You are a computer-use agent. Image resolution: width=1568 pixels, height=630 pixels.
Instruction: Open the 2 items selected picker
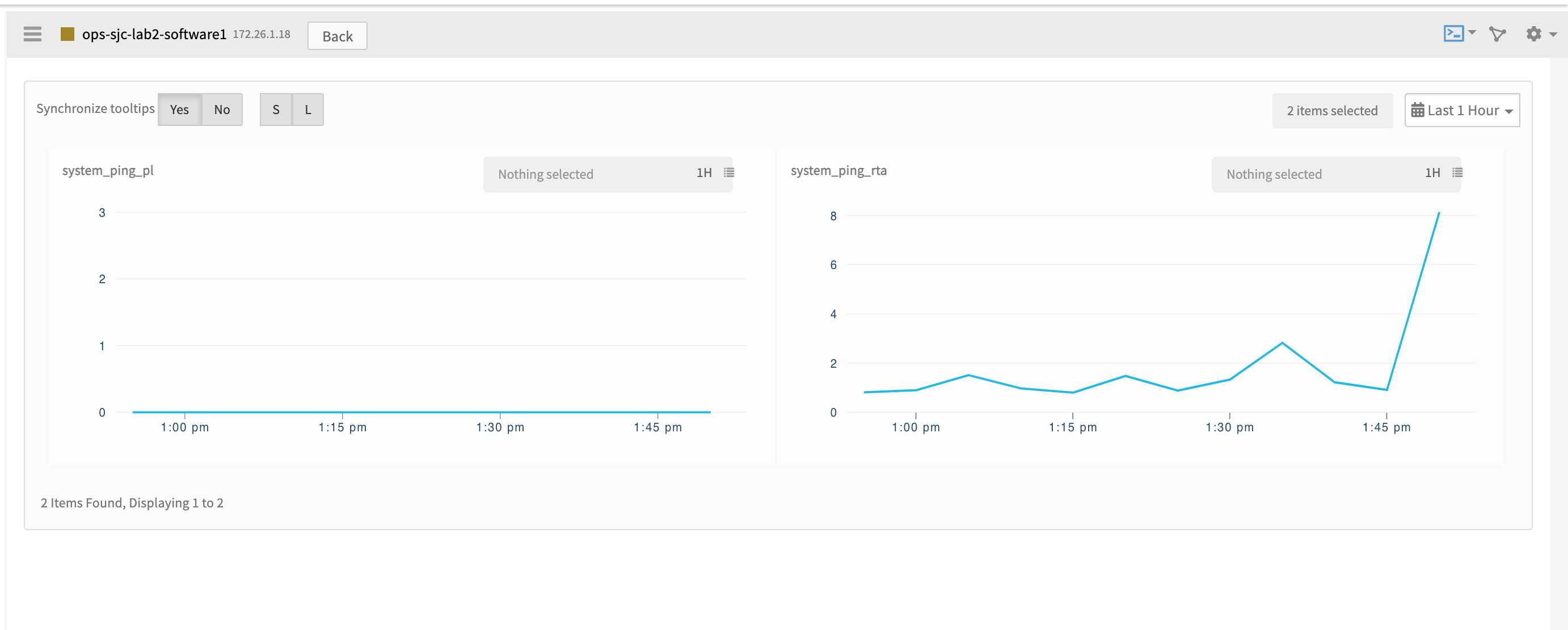(1331, 111)
